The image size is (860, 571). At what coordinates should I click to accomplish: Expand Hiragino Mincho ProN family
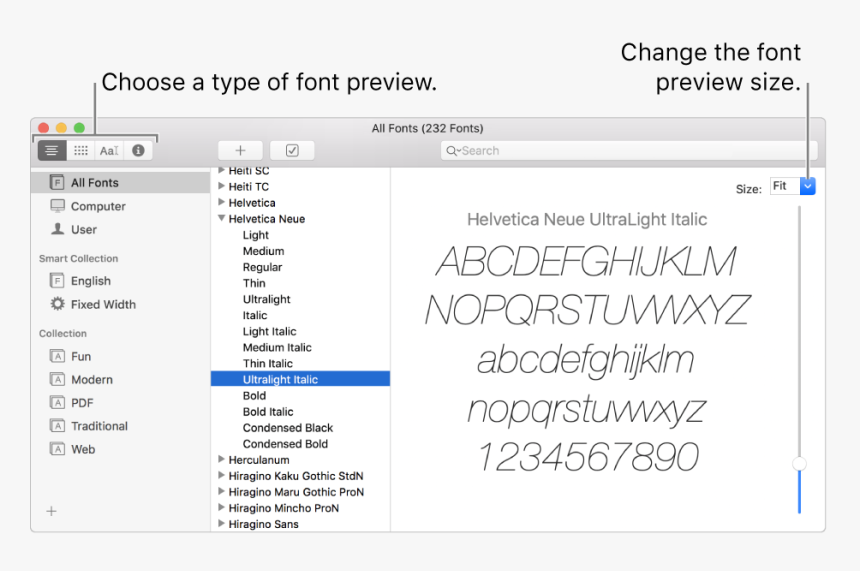coord(222,507)
